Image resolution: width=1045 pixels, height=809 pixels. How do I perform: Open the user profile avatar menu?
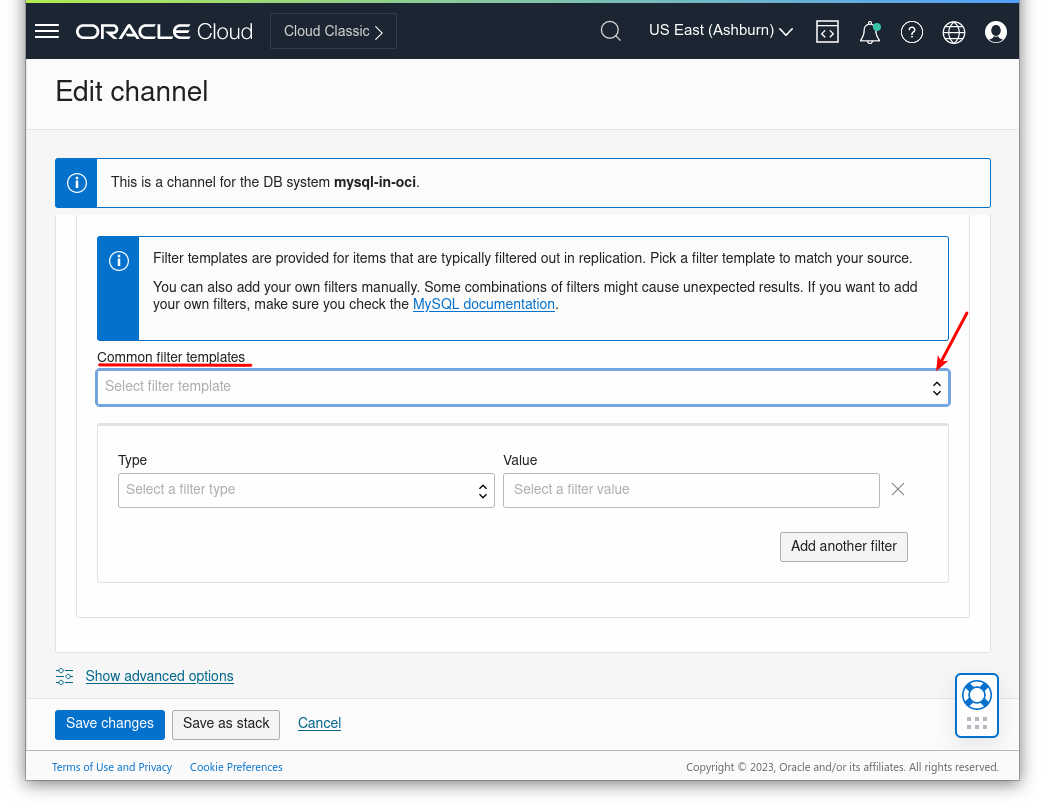coord(996,32)
